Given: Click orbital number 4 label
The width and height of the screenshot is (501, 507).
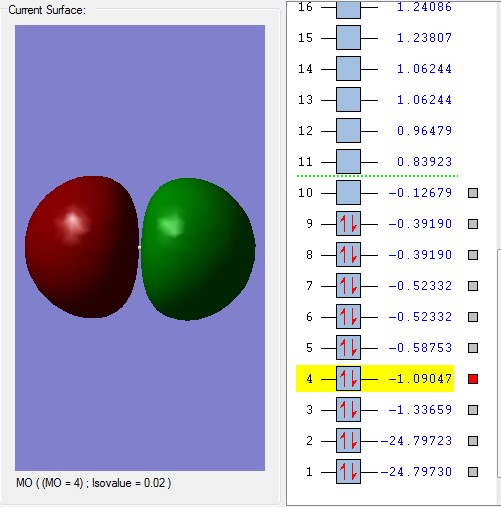Looking at the screenshot, I should pyautogui.click(x=310, y=379).
